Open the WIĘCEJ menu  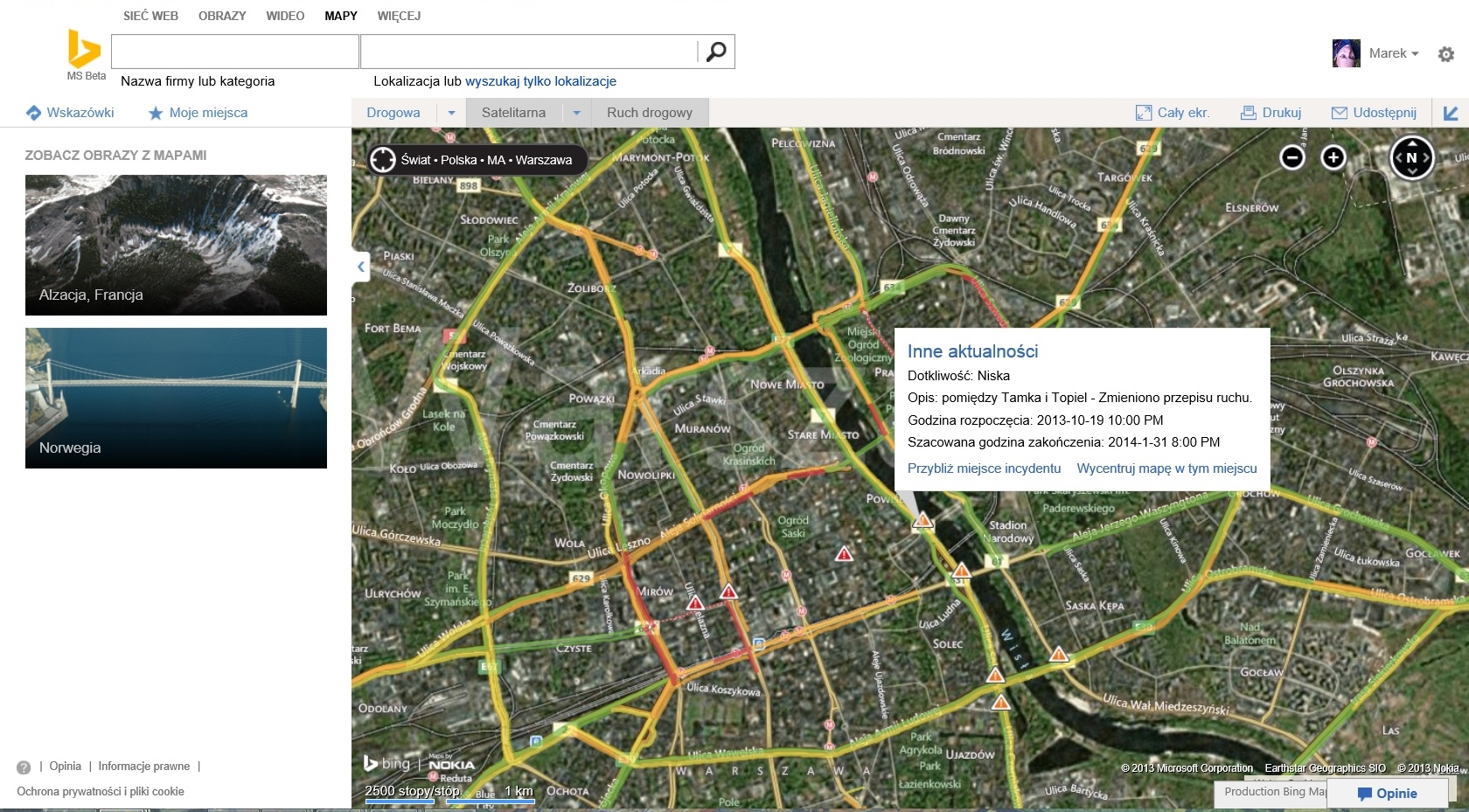click(399, 16)
